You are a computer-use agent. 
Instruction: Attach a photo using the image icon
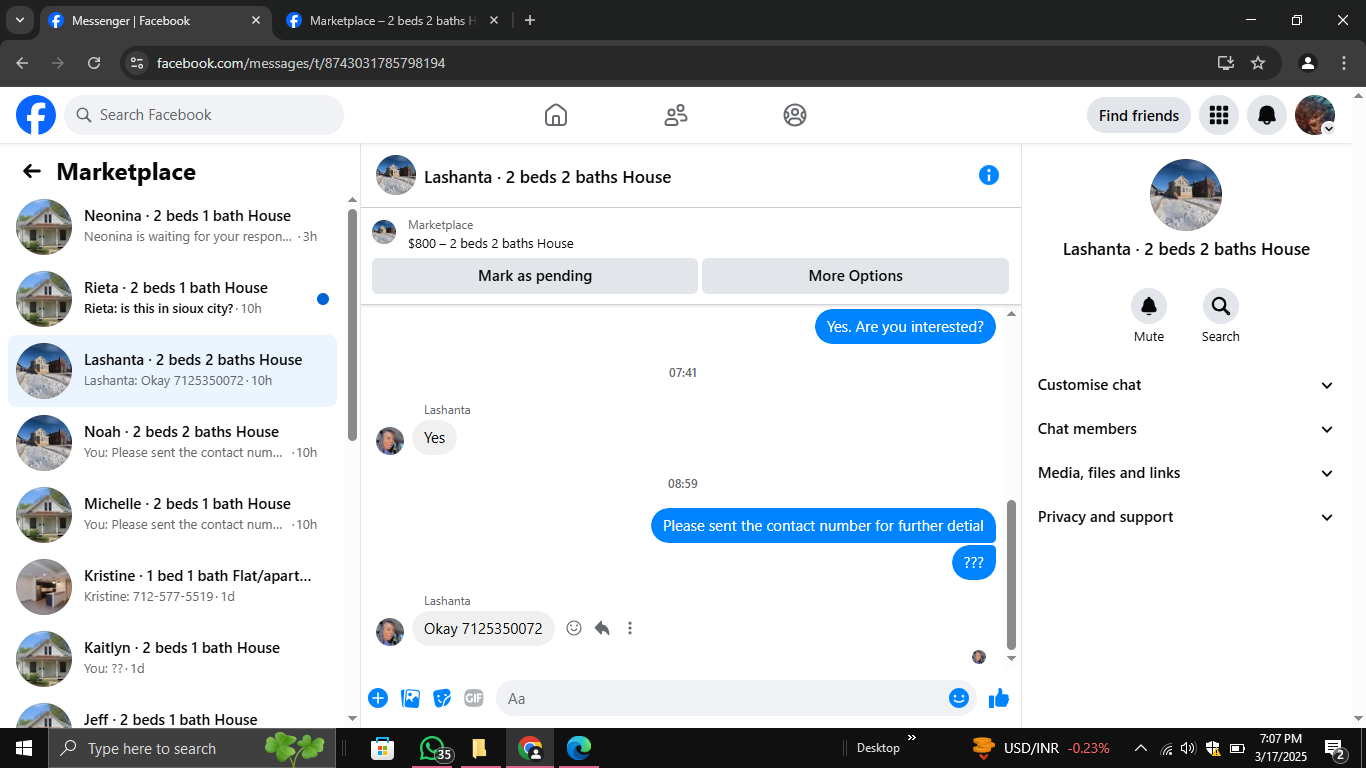410,698
